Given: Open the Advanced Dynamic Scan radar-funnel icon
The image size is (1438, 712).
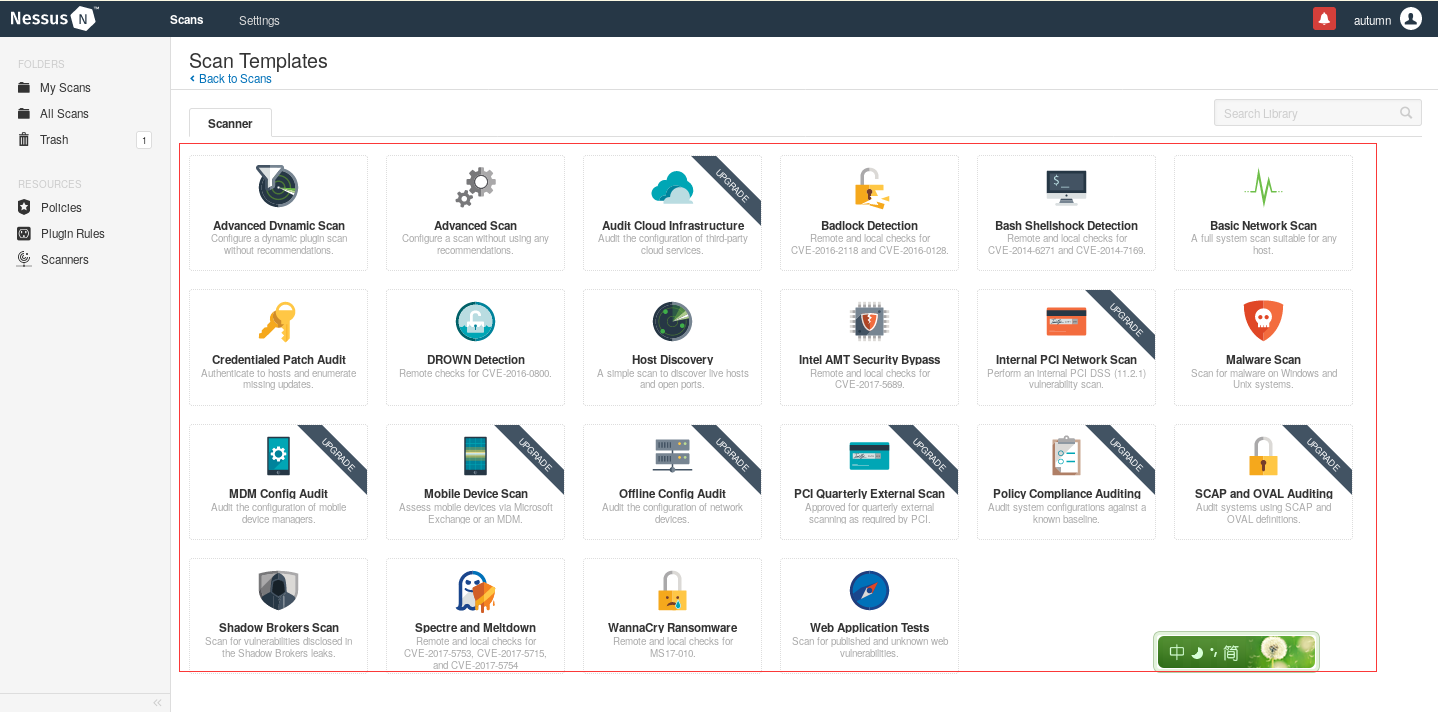Looking at the screenshot, I should [277, 186].
